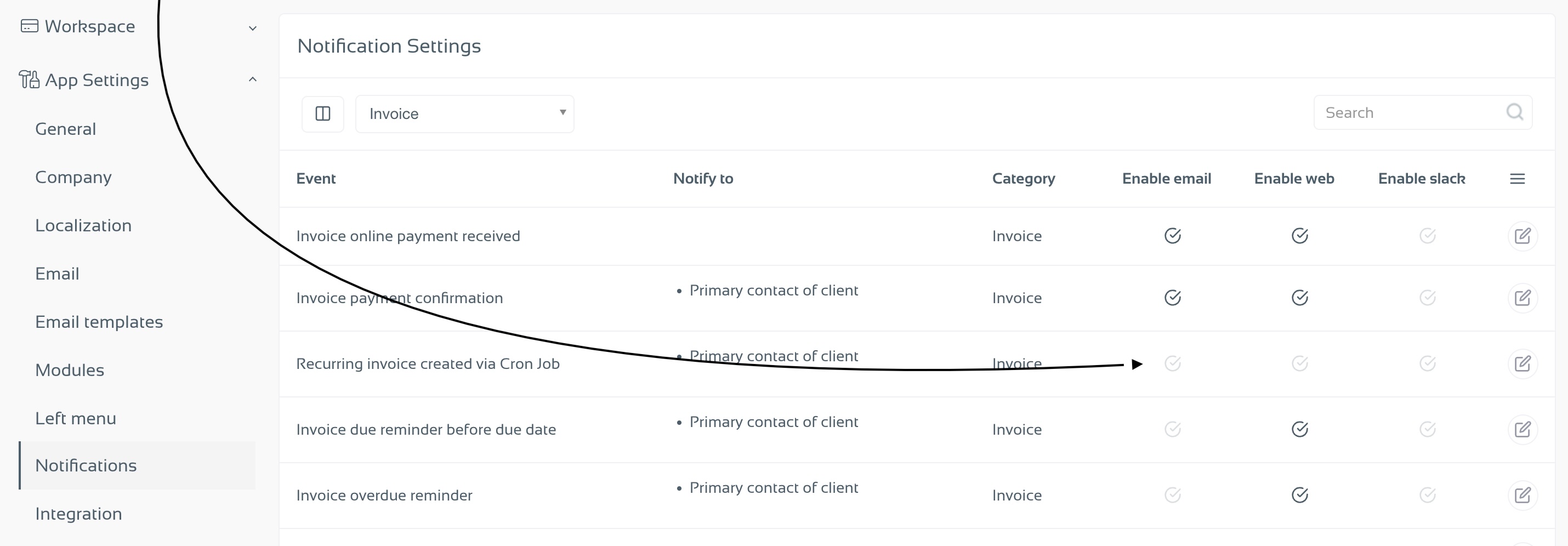
Task: Open the Integration settings page
Action: [78, 514]
